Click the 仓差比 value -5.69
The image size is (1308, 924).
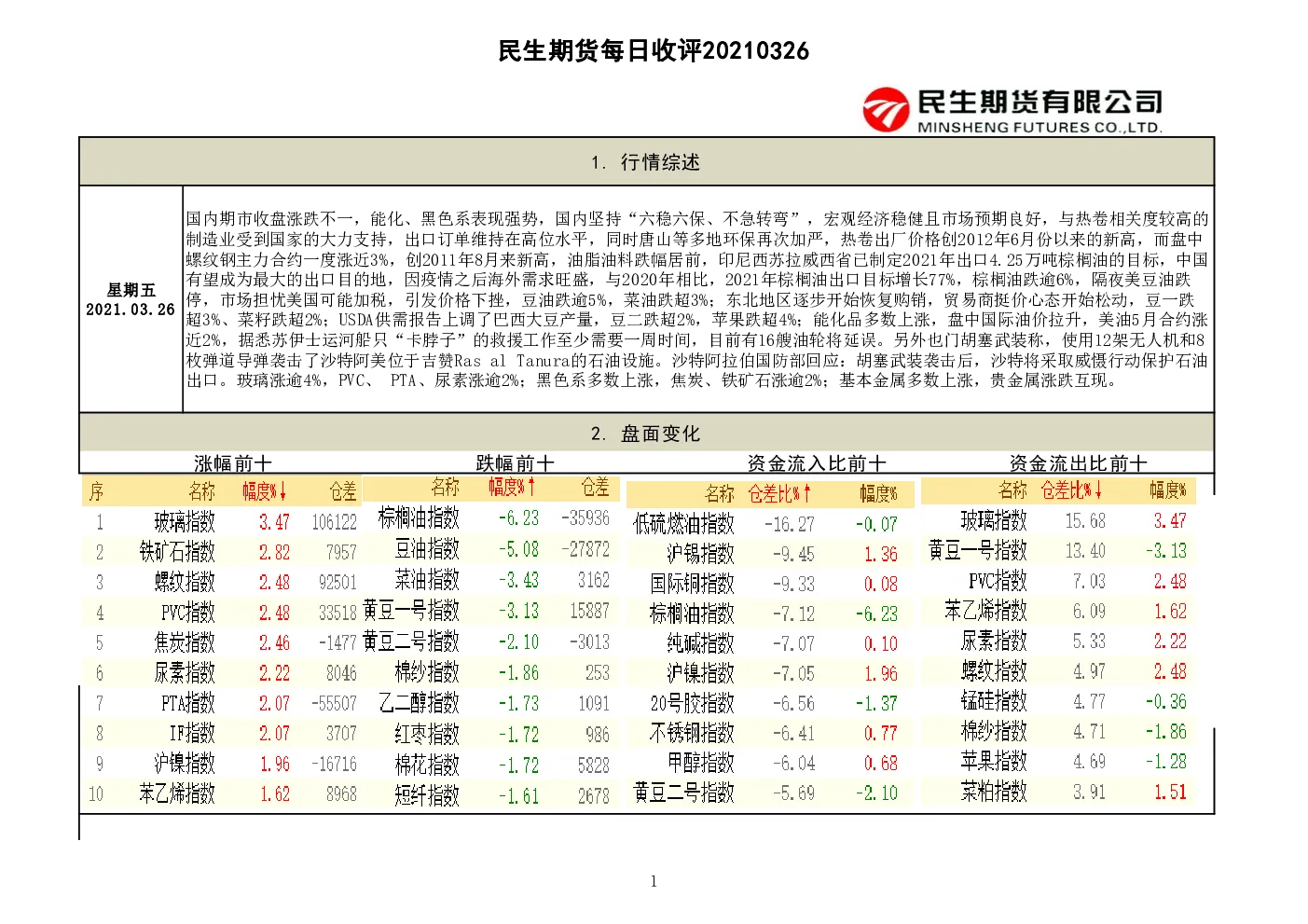[x=793, y=793]
